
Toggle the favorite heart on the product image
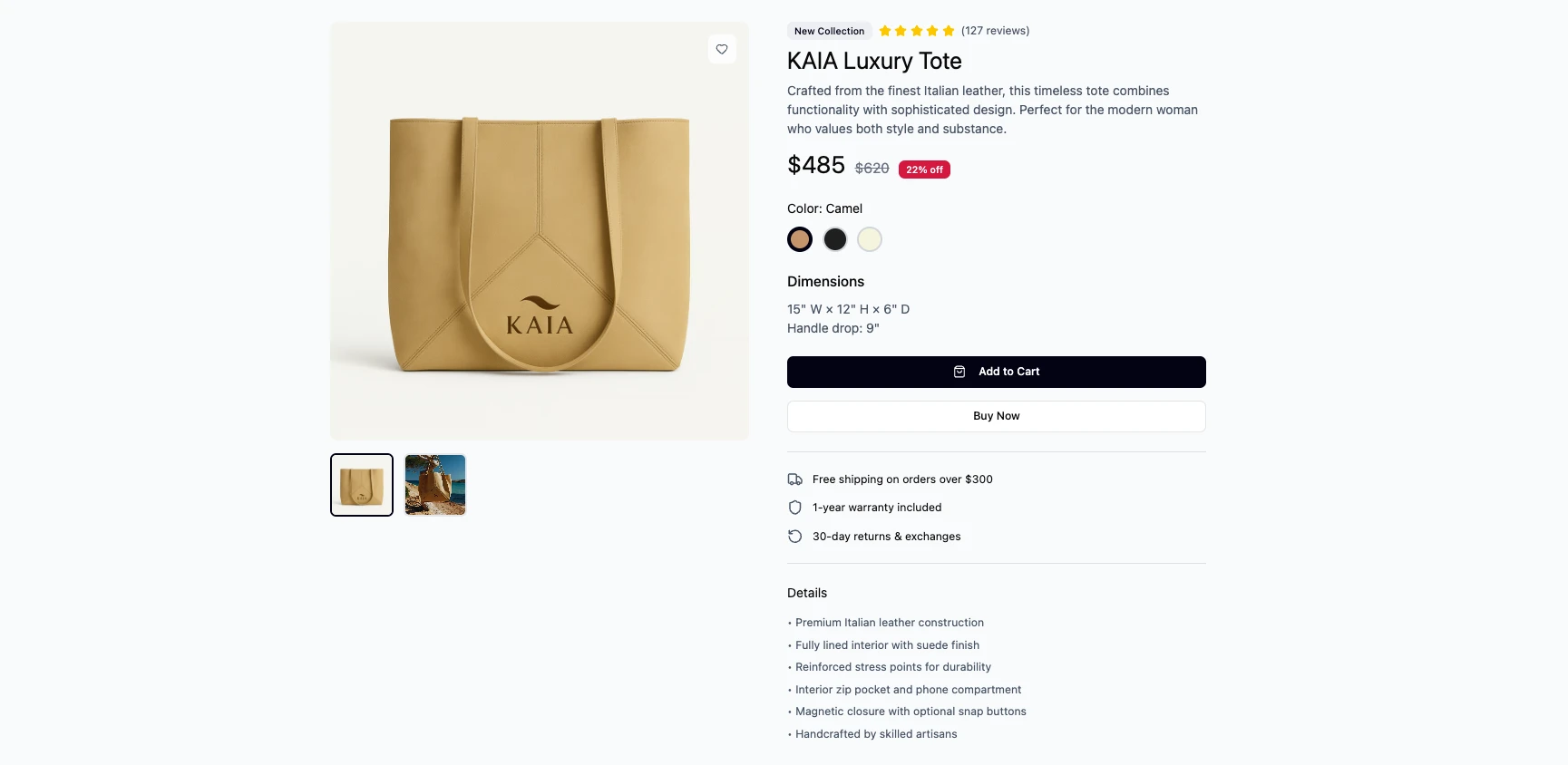pos(721,49)
